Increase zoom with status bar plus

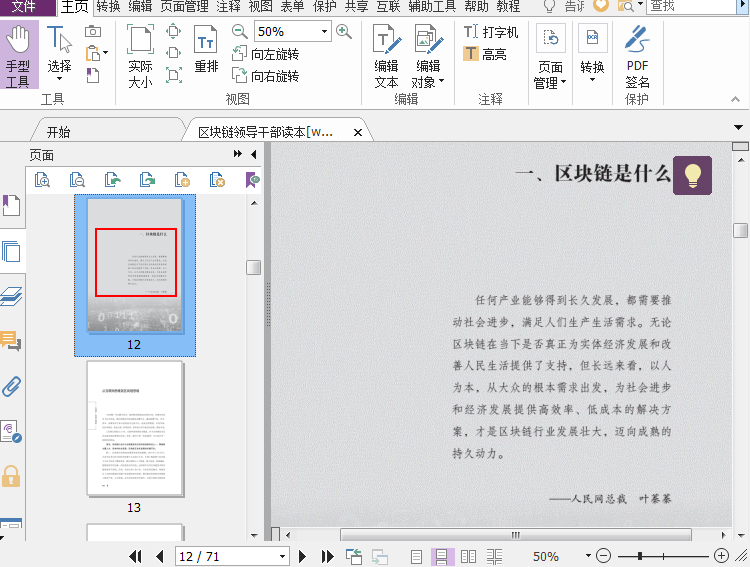pos(721,556)
